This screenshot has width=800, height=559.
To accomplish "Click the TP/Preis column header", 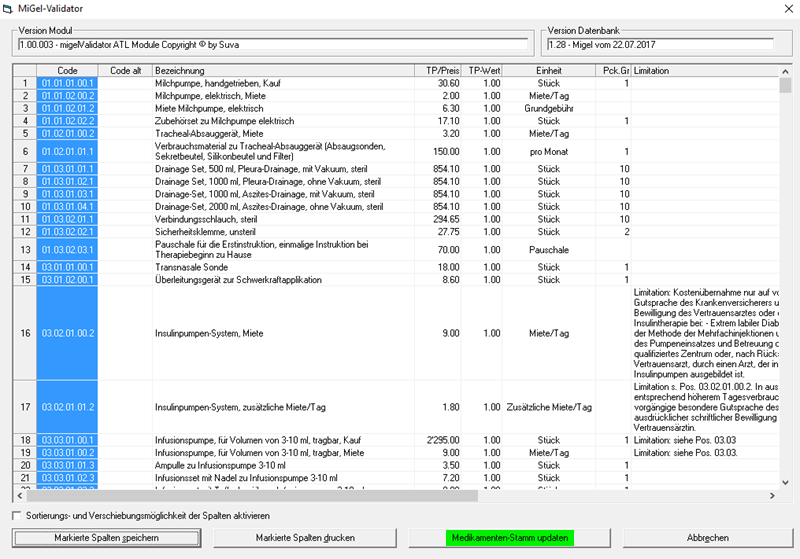I will [438, 70].
